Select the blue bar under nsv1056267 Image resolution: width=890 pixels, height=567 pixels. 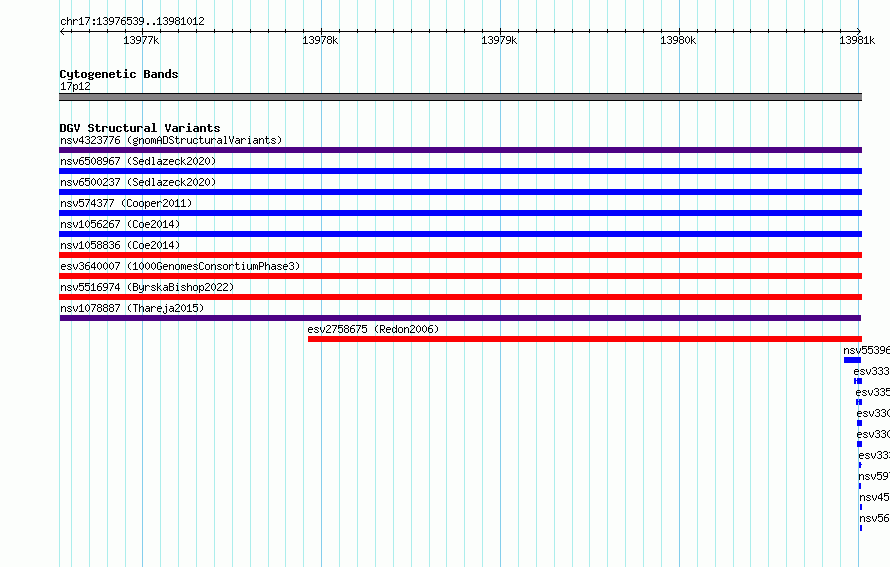[460, 234]
